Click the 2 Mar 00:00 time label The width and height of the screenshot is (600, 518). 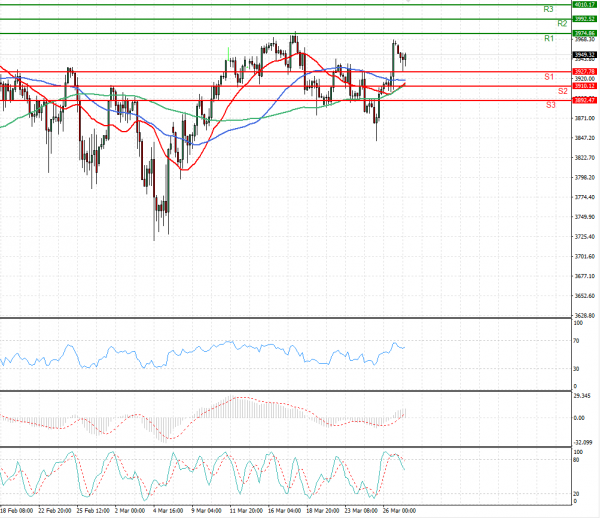pyautogui.click(x=130, y=510)
